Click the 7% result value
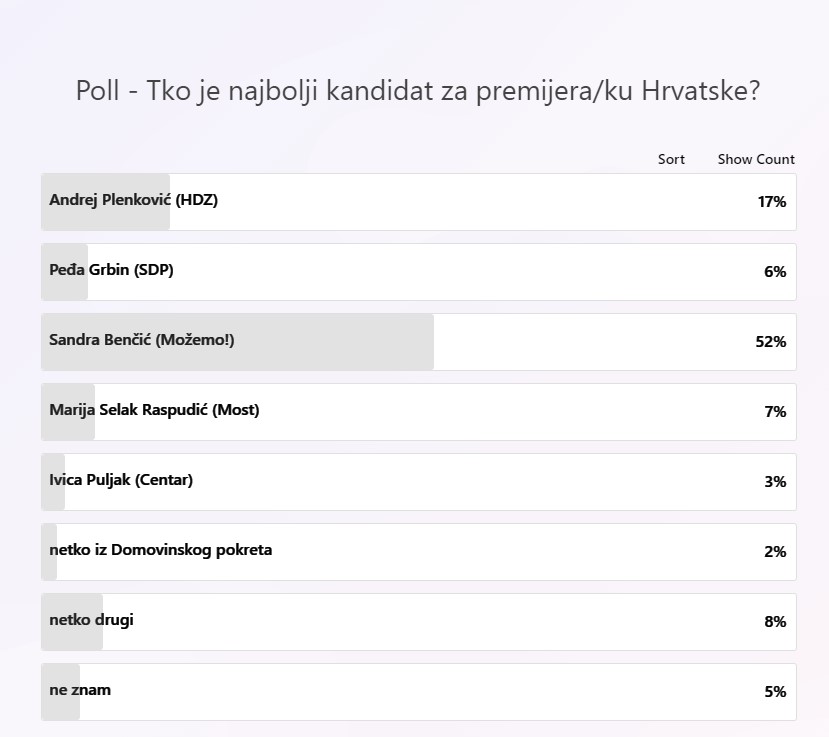Viewport: 829px width, 737px height. click(775, 412)
